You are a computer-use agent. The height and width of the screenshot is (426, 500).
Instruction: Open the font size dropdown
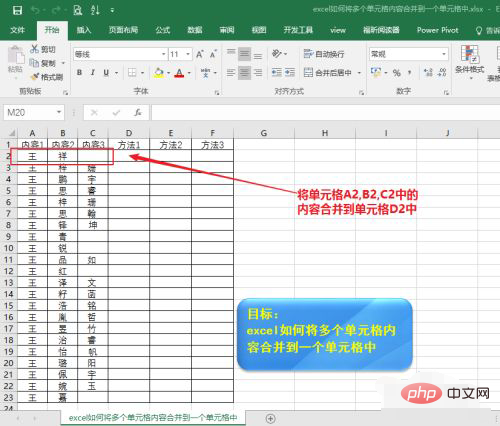click(x=188, y=54)
